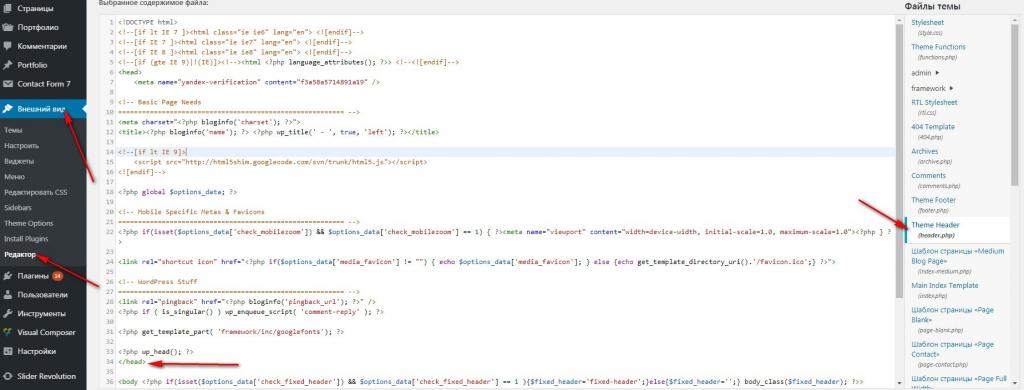The height and width of the screenshot is (390, 1024).
Task: Expand the admin folder in theme files
Action: 925,73
